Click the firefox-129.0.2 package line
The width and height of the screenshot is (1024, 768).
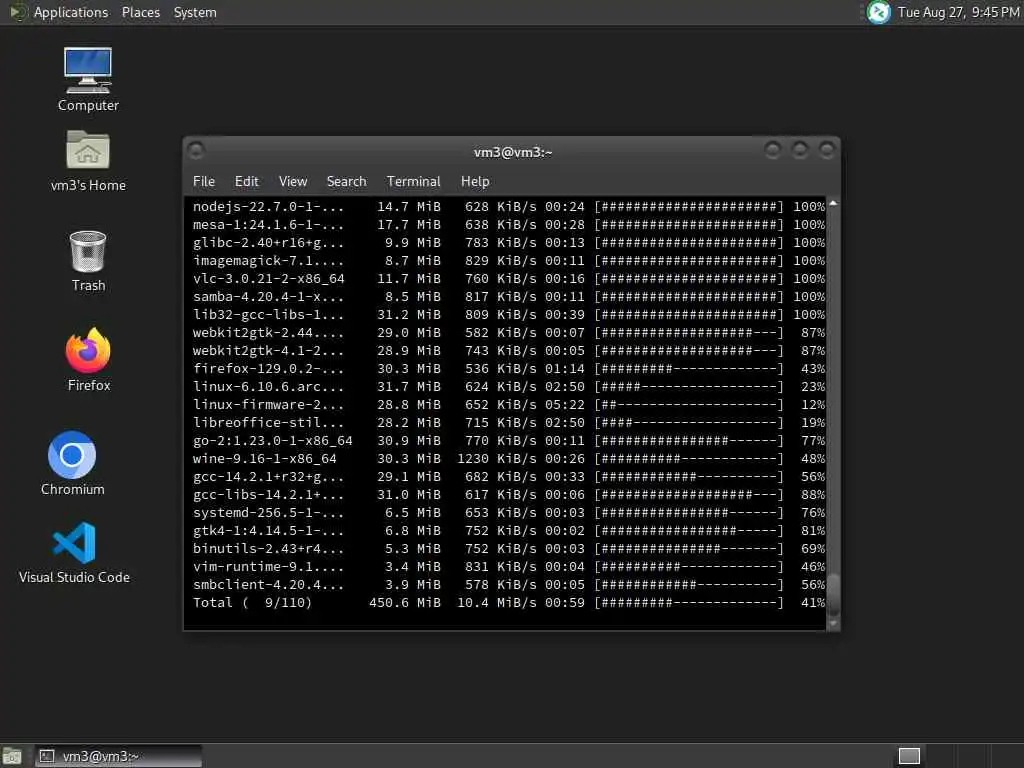(509, 369)
